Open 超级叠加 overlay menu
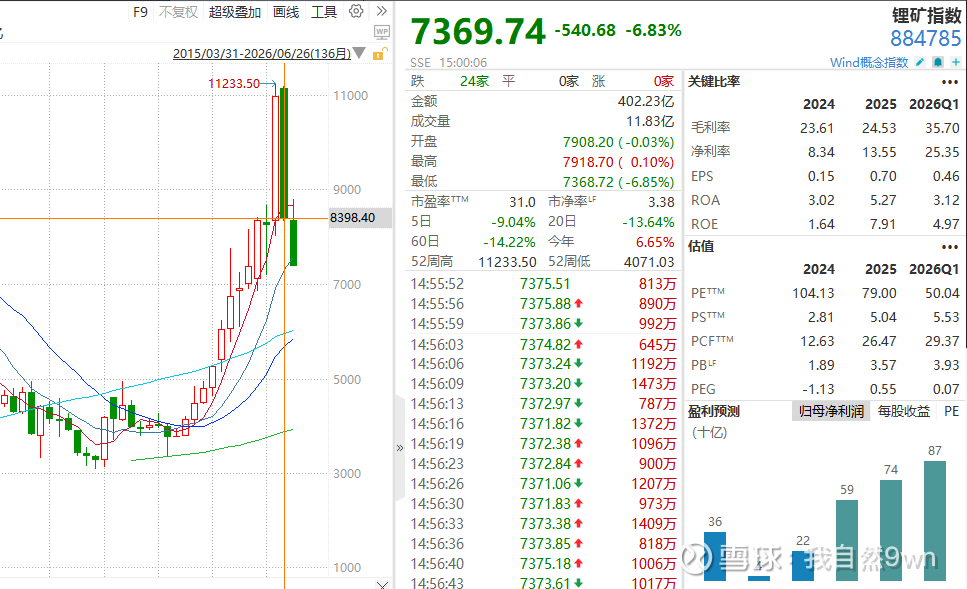This screenshot has height=589, width=967. 234,12
